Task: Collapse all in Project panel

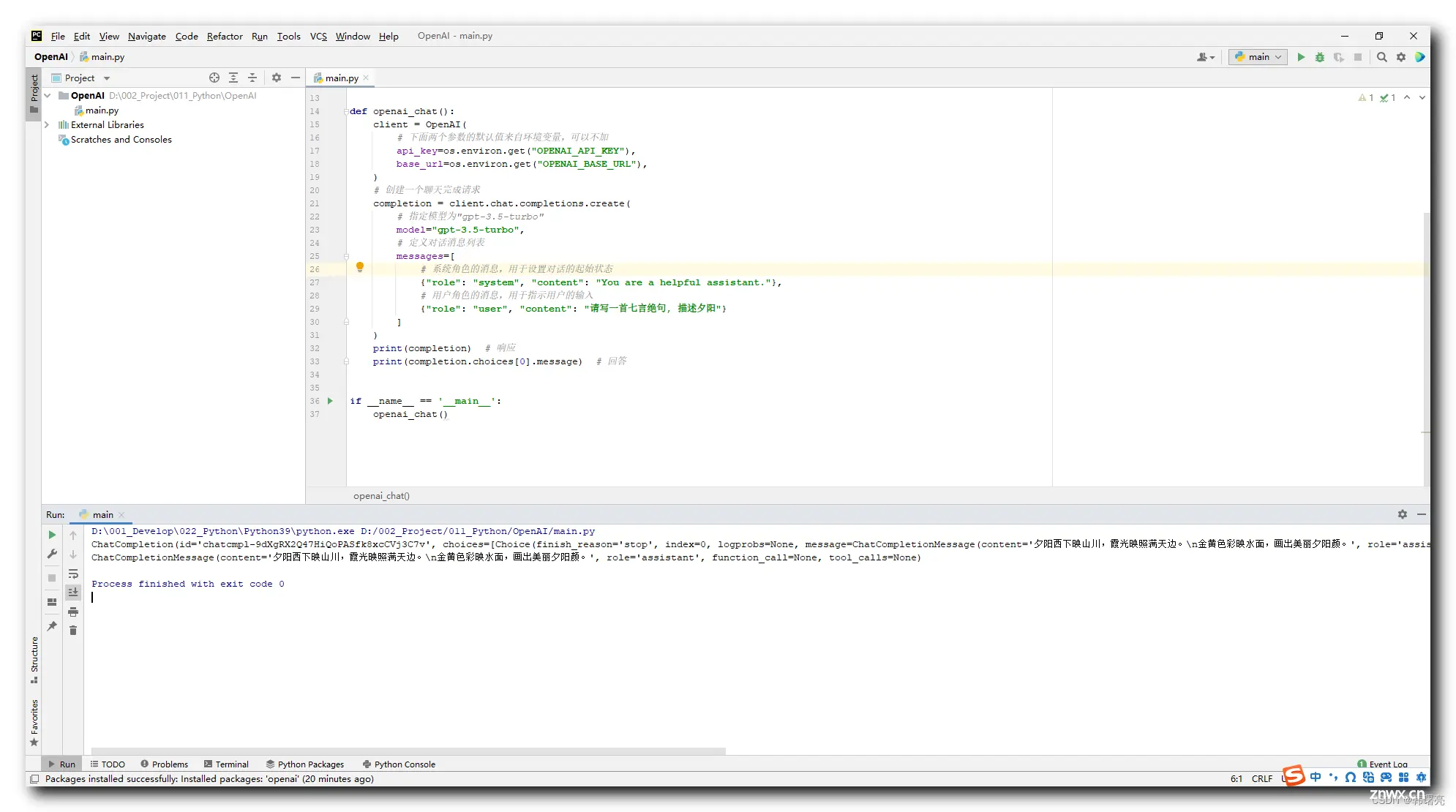Action: [252, 78]
